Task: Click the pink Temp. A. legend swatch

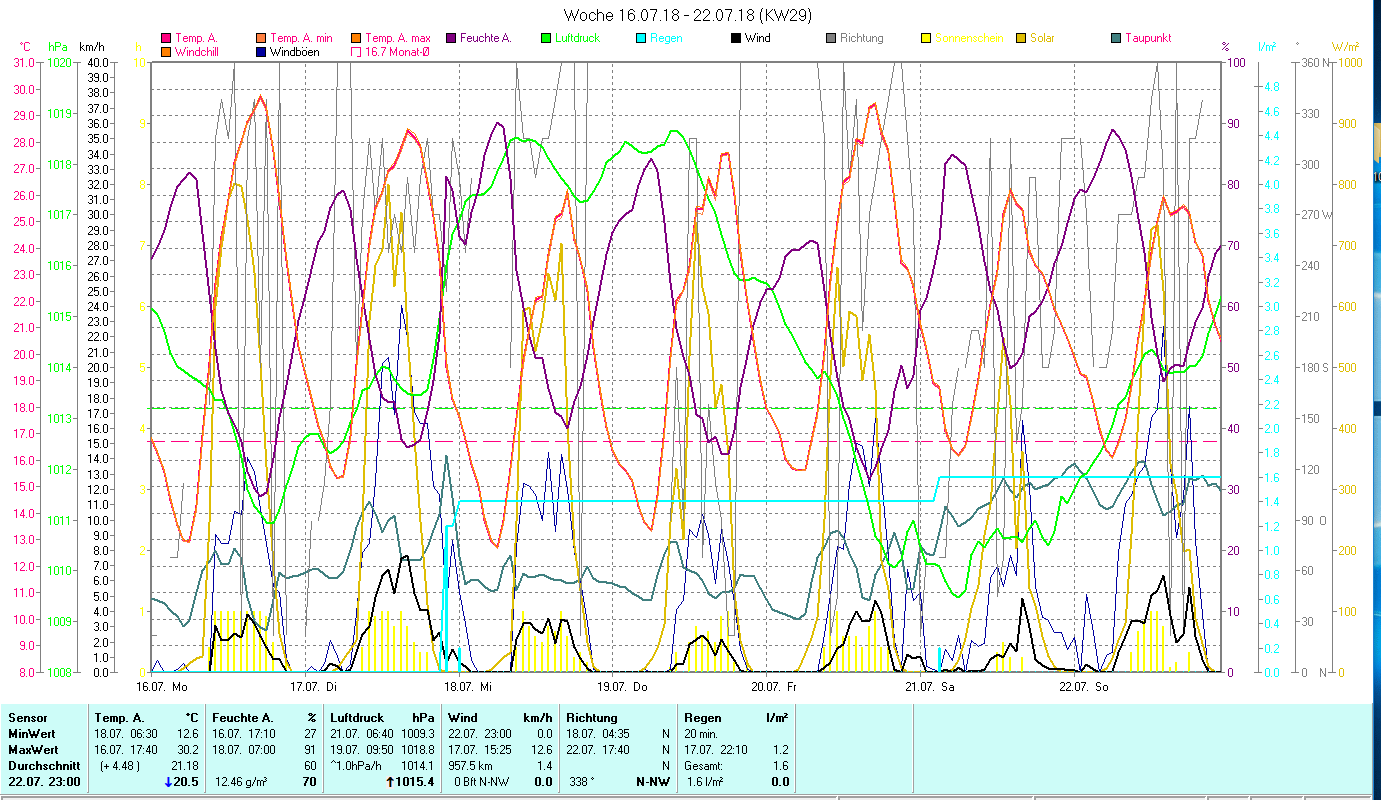Action: tap(166, 38)
